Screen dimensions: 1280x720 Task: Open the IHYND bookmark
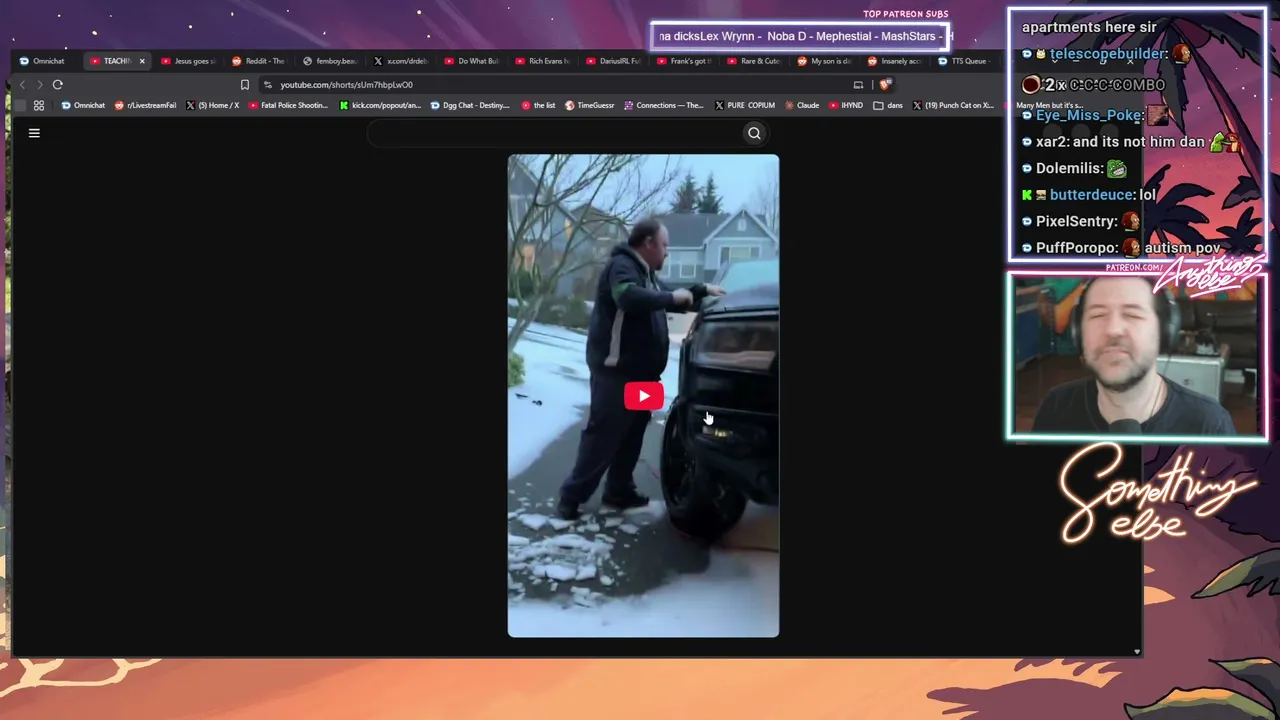[x=846, y=105]
